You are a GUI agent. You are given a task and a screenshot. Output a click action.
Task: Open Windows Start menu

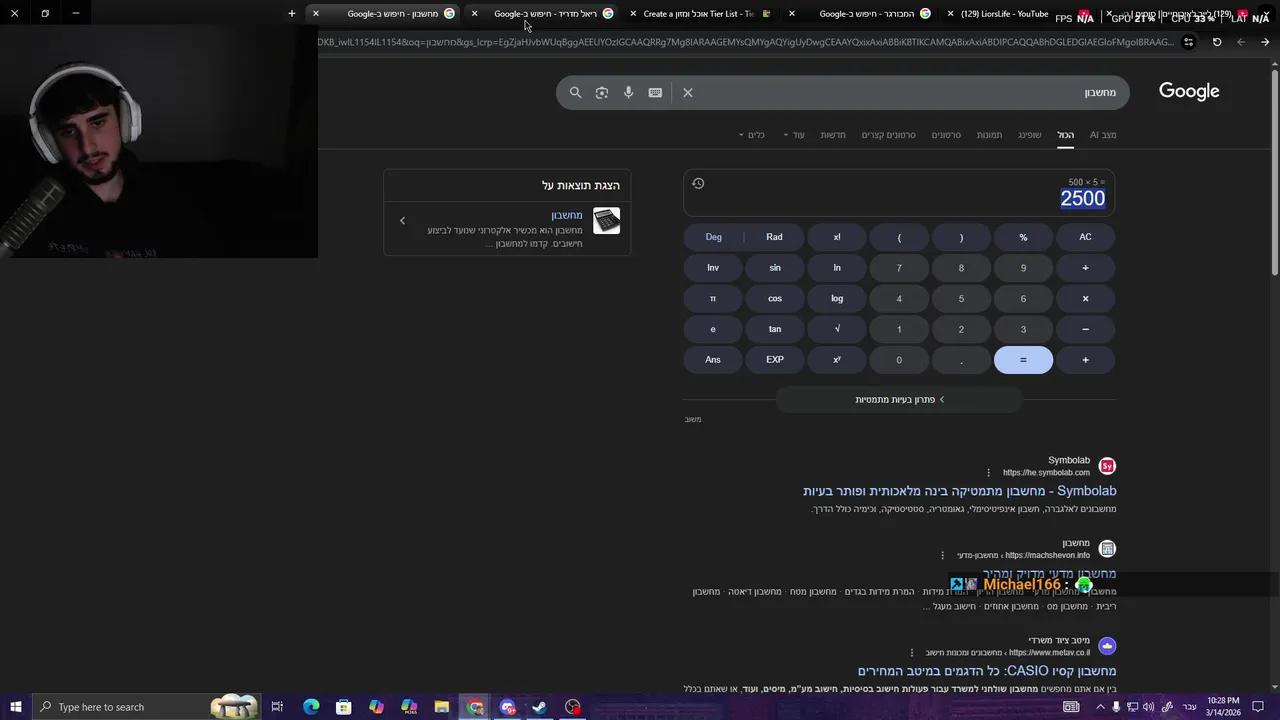(x=15, y=707)
